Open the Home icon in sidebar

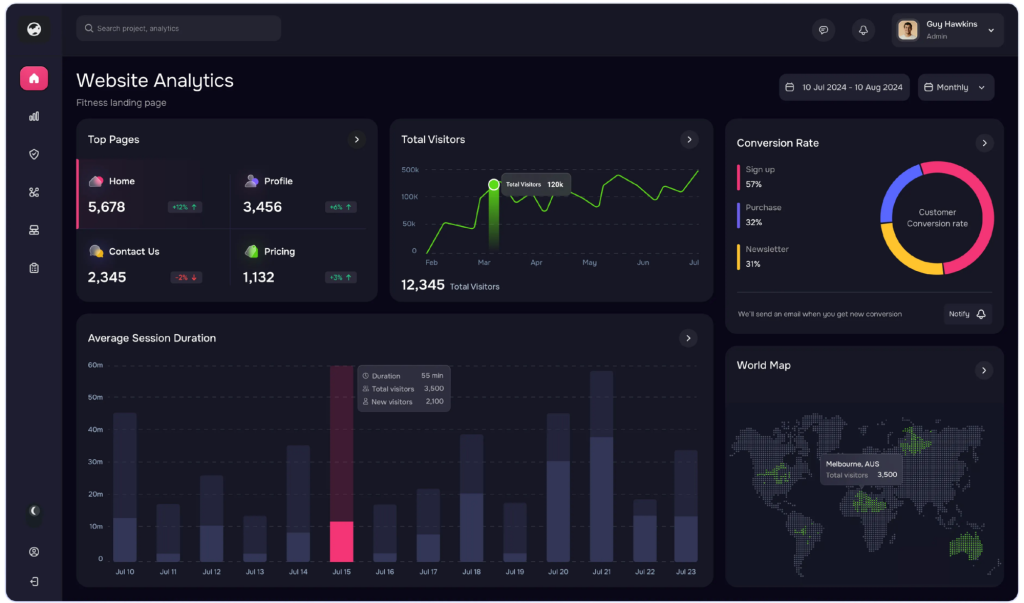34,78
